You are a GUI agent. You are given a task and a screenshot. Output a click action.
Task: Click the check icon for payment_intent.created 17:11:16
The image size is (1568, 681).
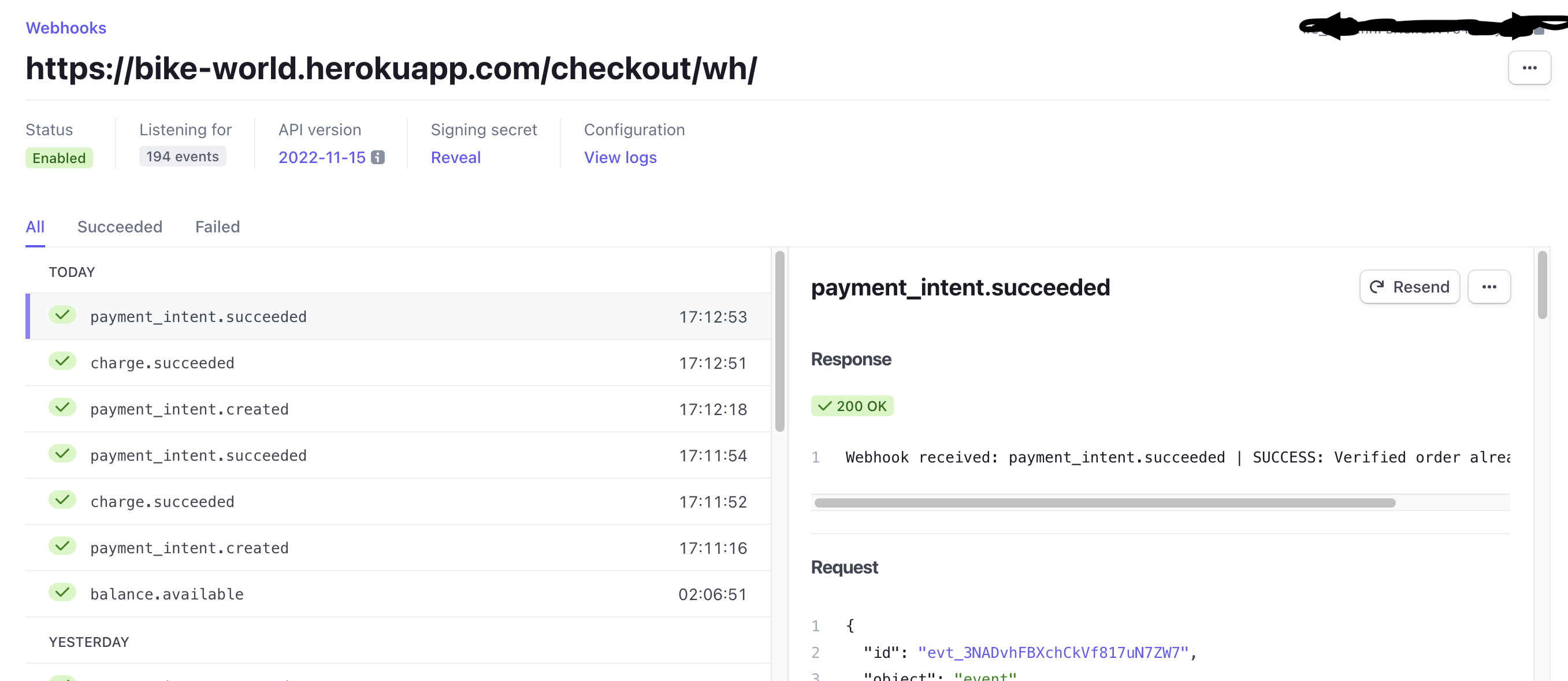(x=62, y=546)
